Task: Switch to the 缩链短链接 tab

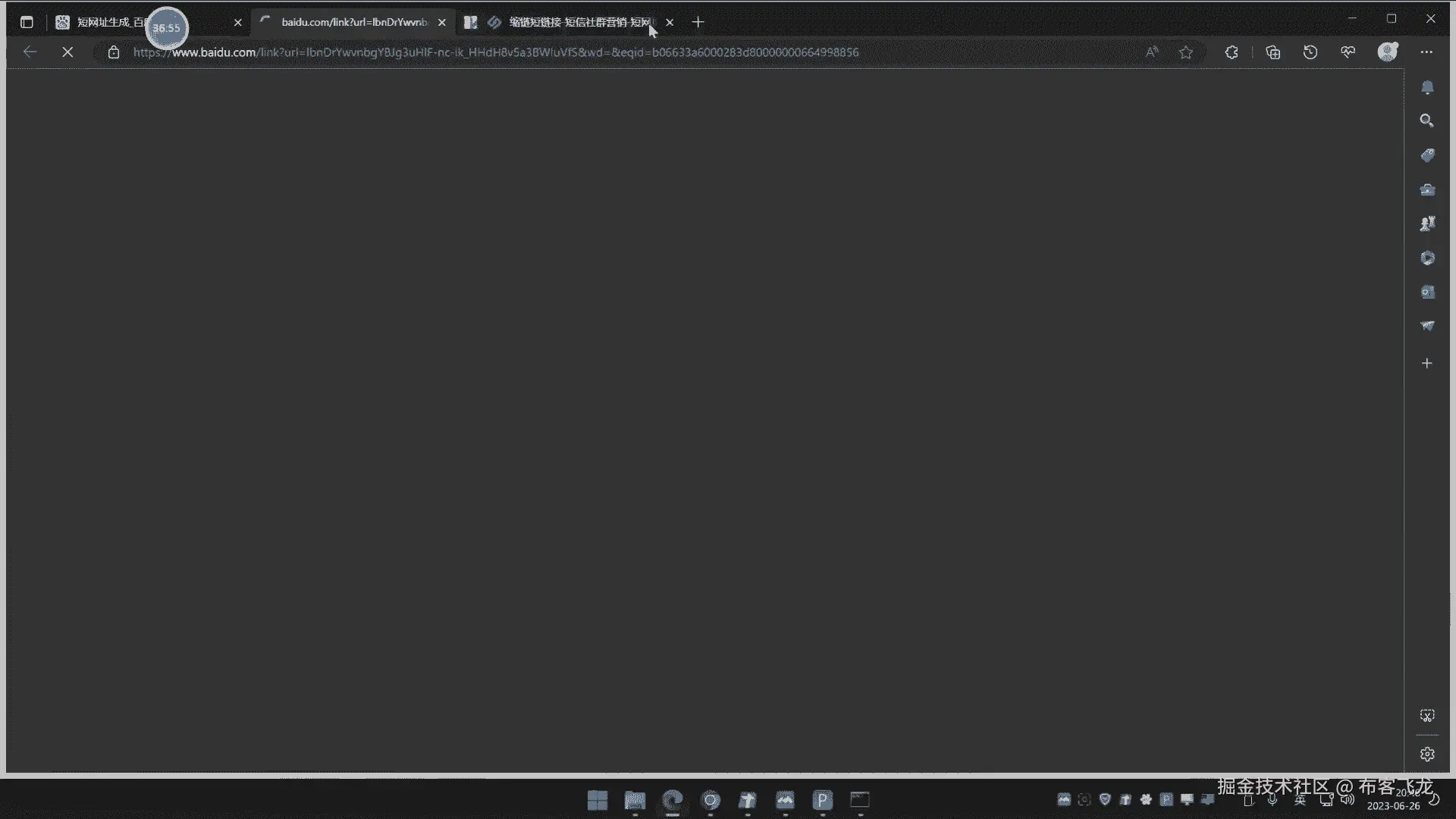Action: (576, 23)
